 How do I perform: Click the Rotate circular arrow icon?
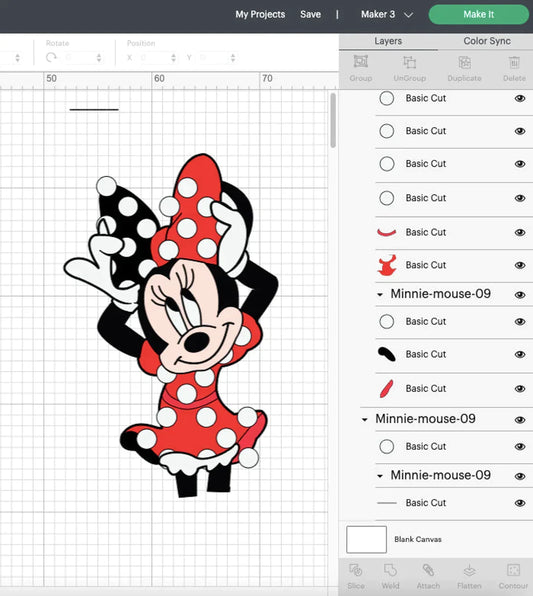coord(51,57)
